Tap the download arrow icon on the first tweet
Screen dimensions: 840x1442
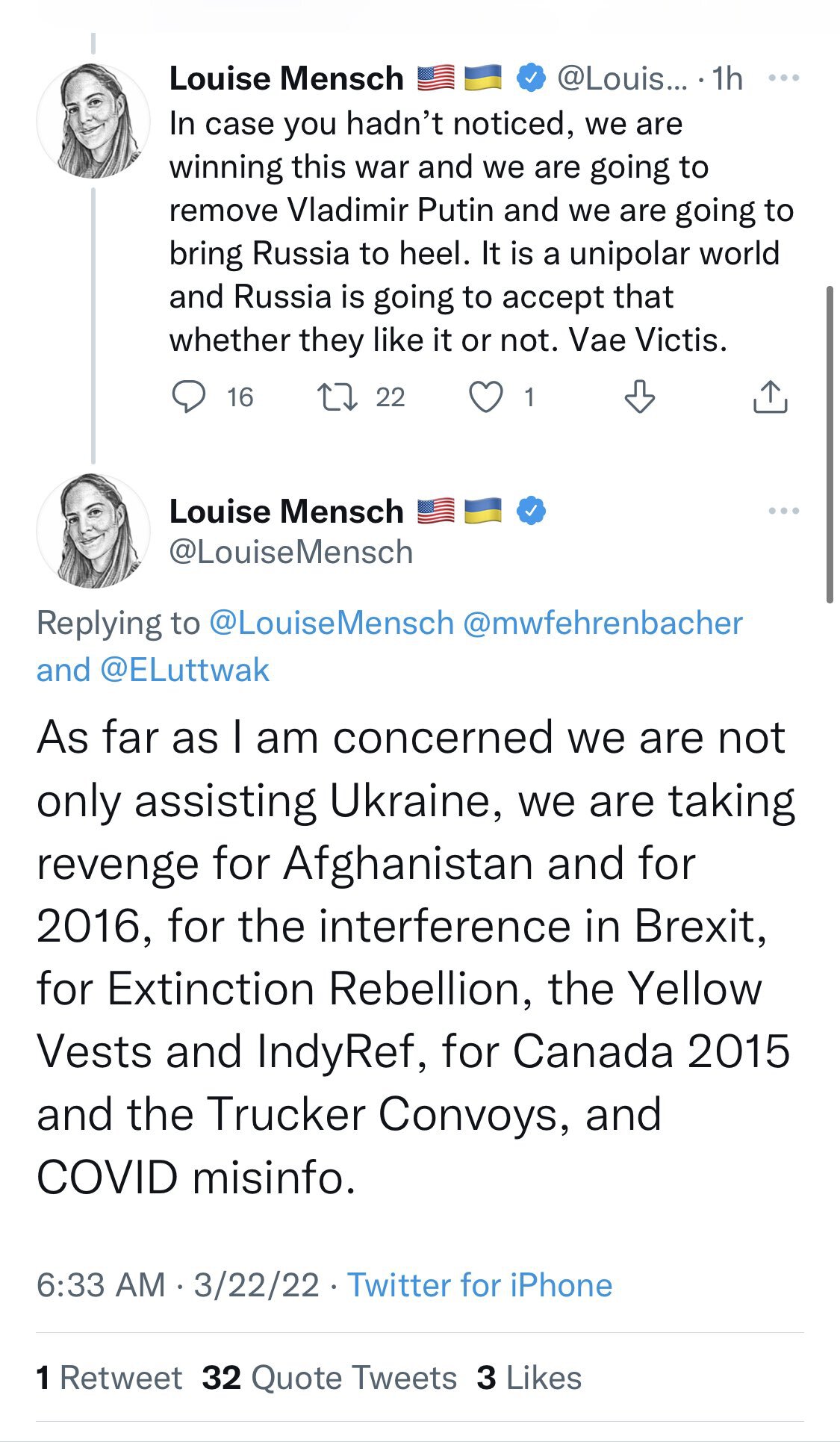pyautogui.click(x=639, y=397)
